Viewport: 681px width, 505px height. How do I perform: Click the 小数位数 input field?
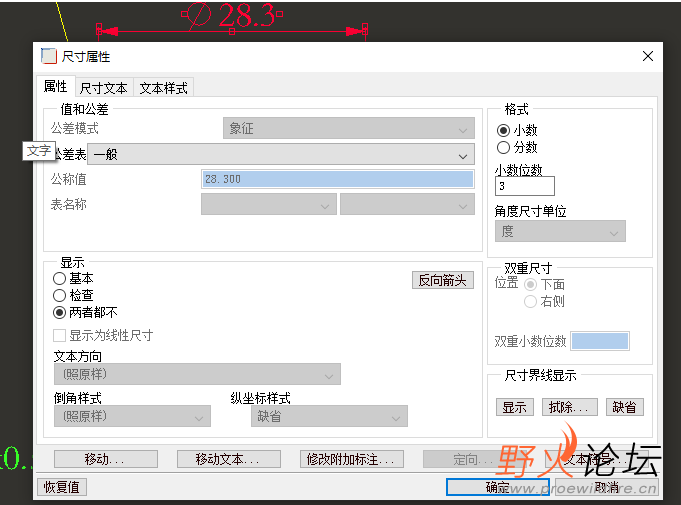(525, 186)
